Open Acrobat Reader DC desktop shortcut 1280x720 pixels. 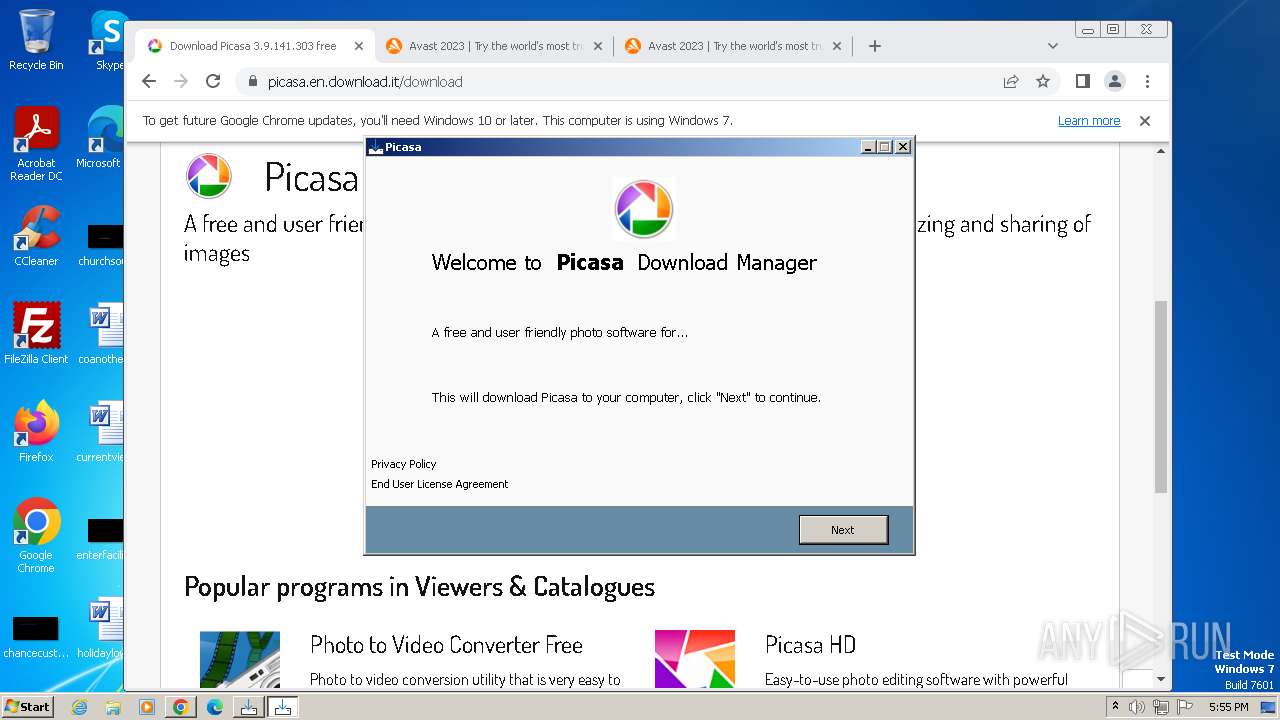point(36,144)
